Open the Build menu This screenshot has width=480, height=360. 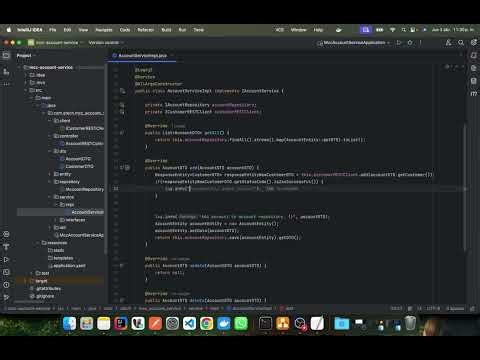166,30
